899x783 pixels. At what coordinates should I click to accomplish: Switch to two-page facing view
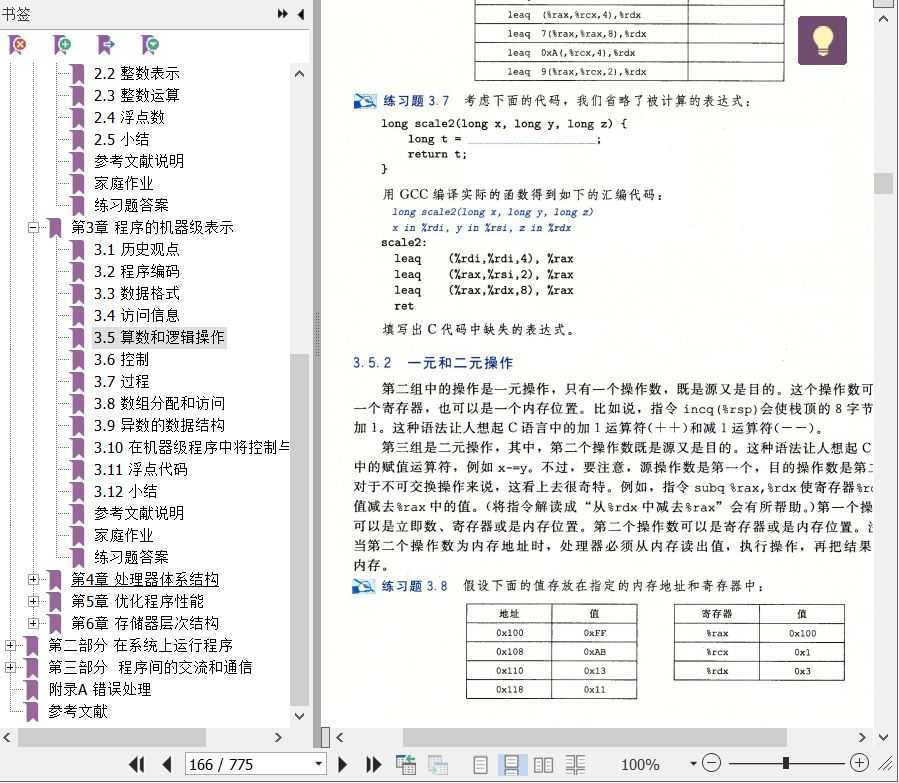click(543, 765)
